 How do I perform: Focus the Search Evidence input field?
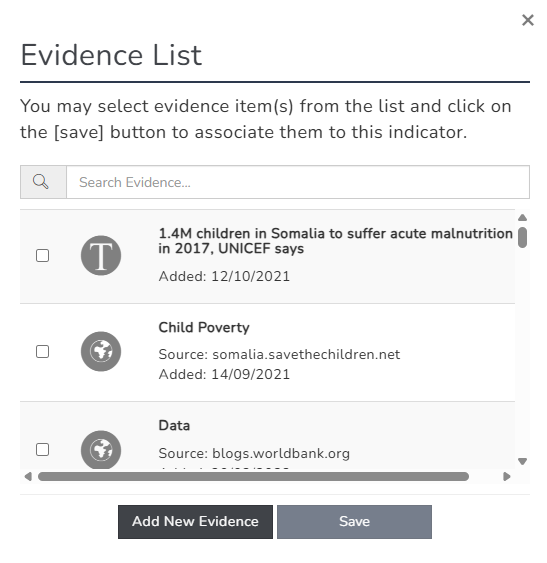pos(298,182)
